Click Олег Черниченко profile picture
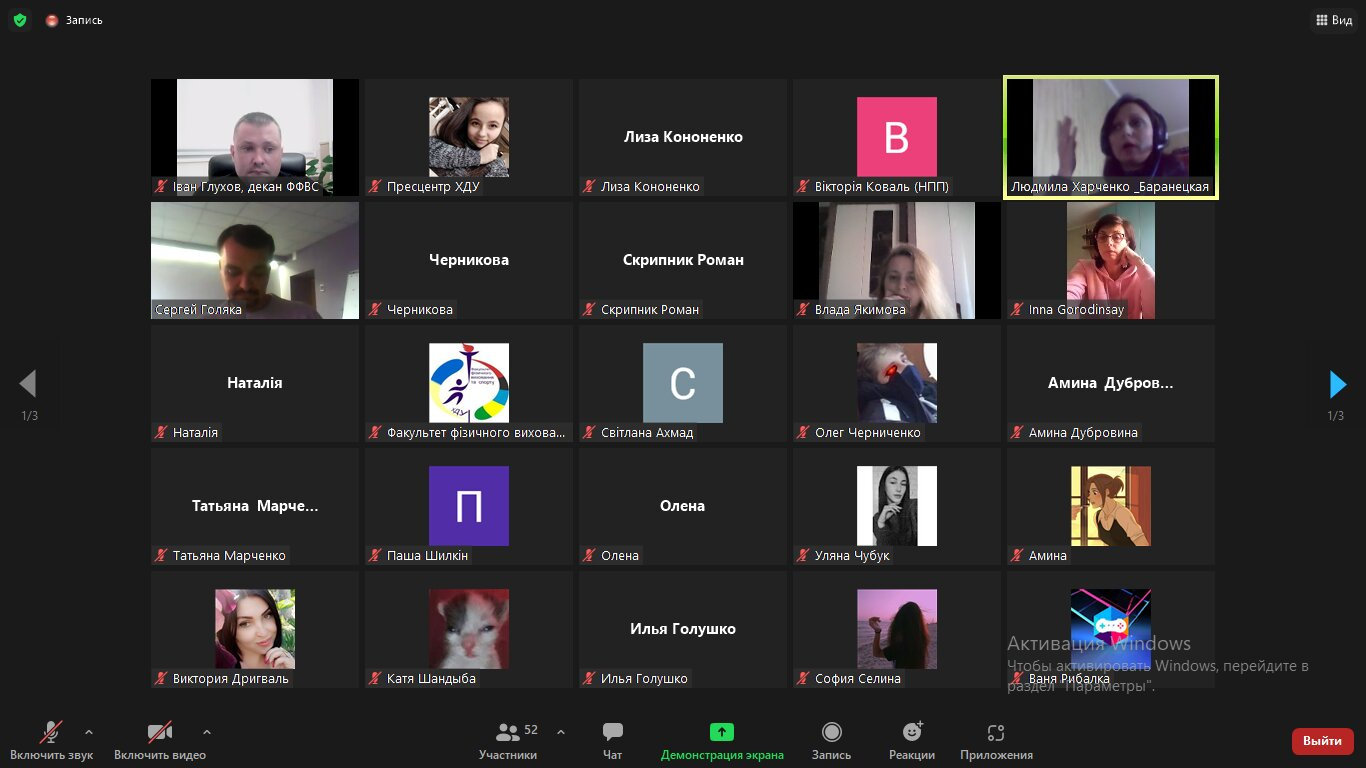 tap(897, 383)
